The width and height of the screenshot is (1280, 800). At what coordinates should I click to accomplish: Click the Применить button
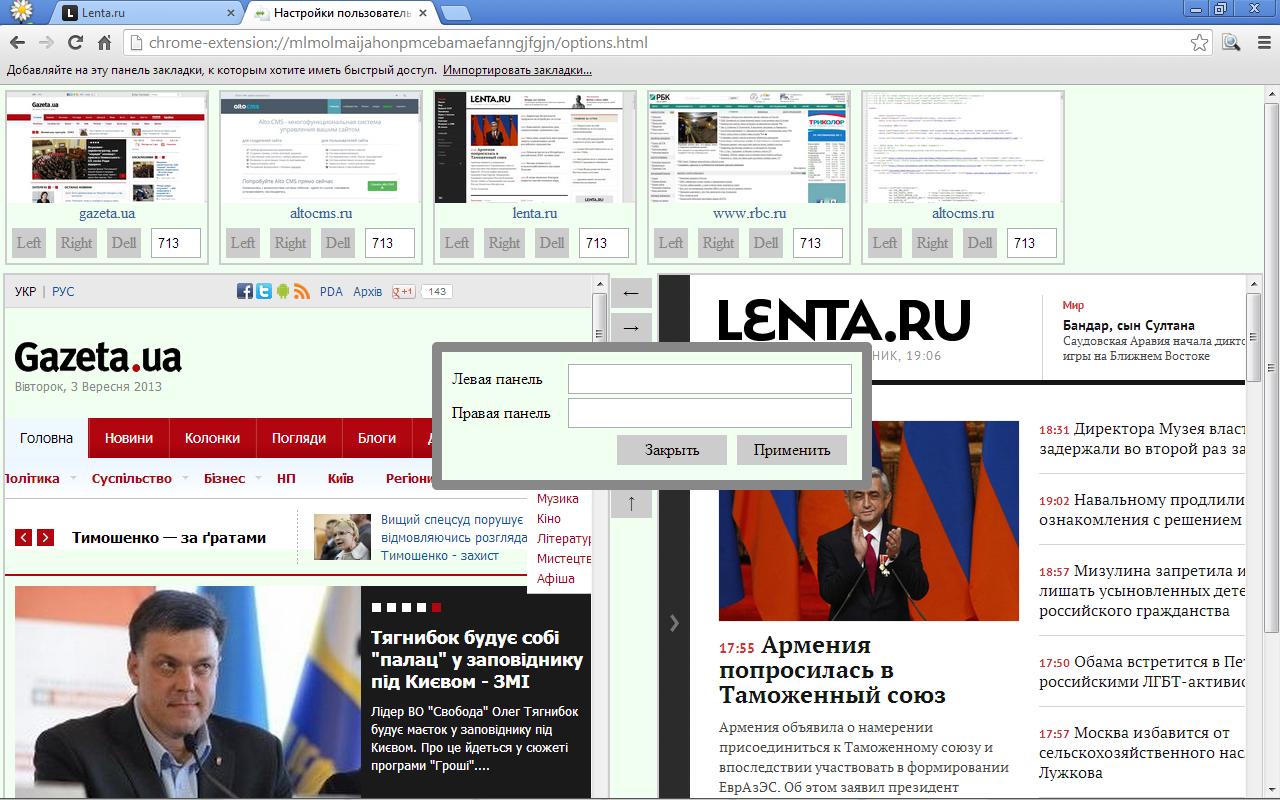[x=792, y=450]
